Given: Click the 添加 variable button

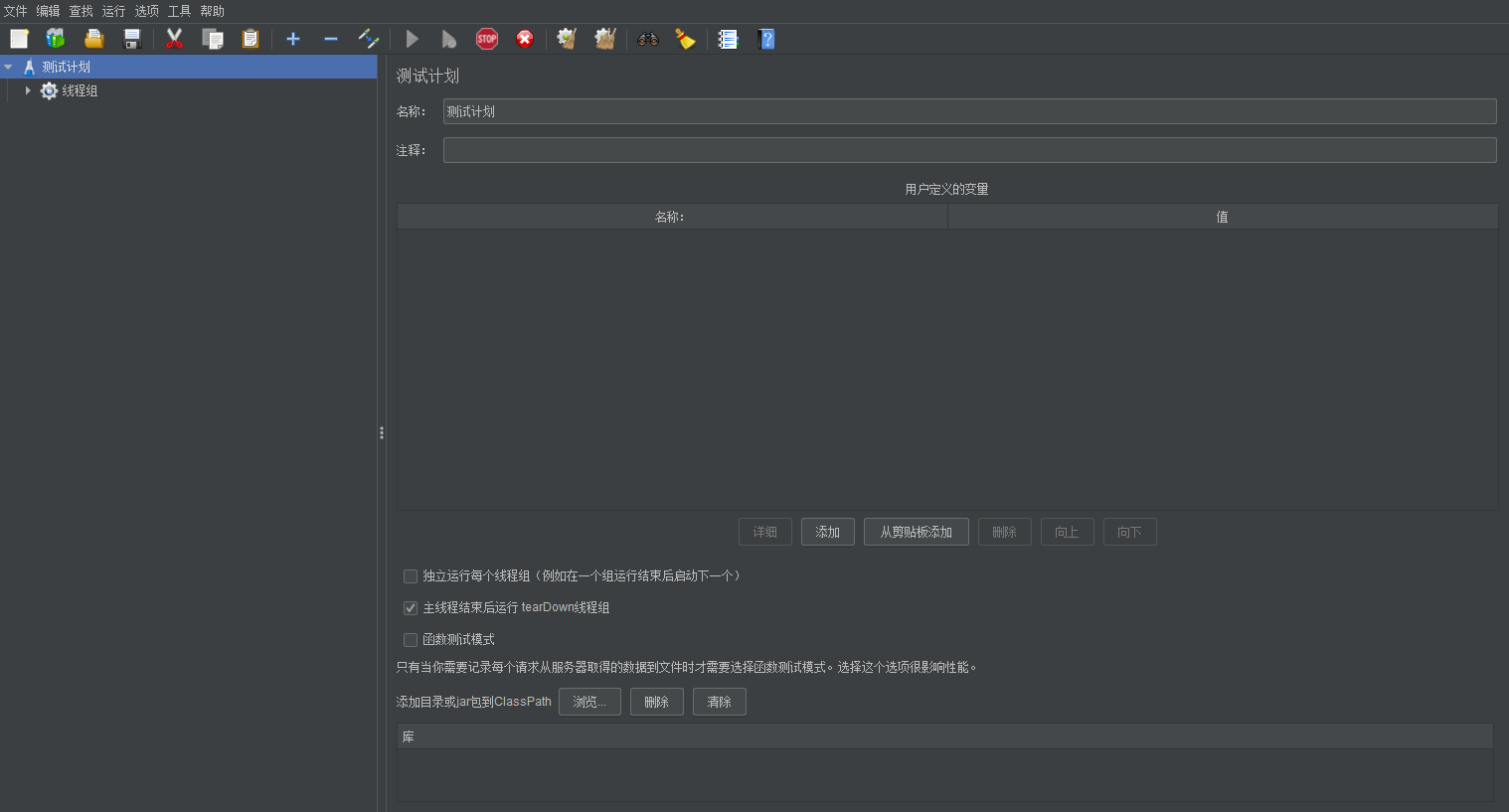Looking at the screenshot, I should (828, 532).
